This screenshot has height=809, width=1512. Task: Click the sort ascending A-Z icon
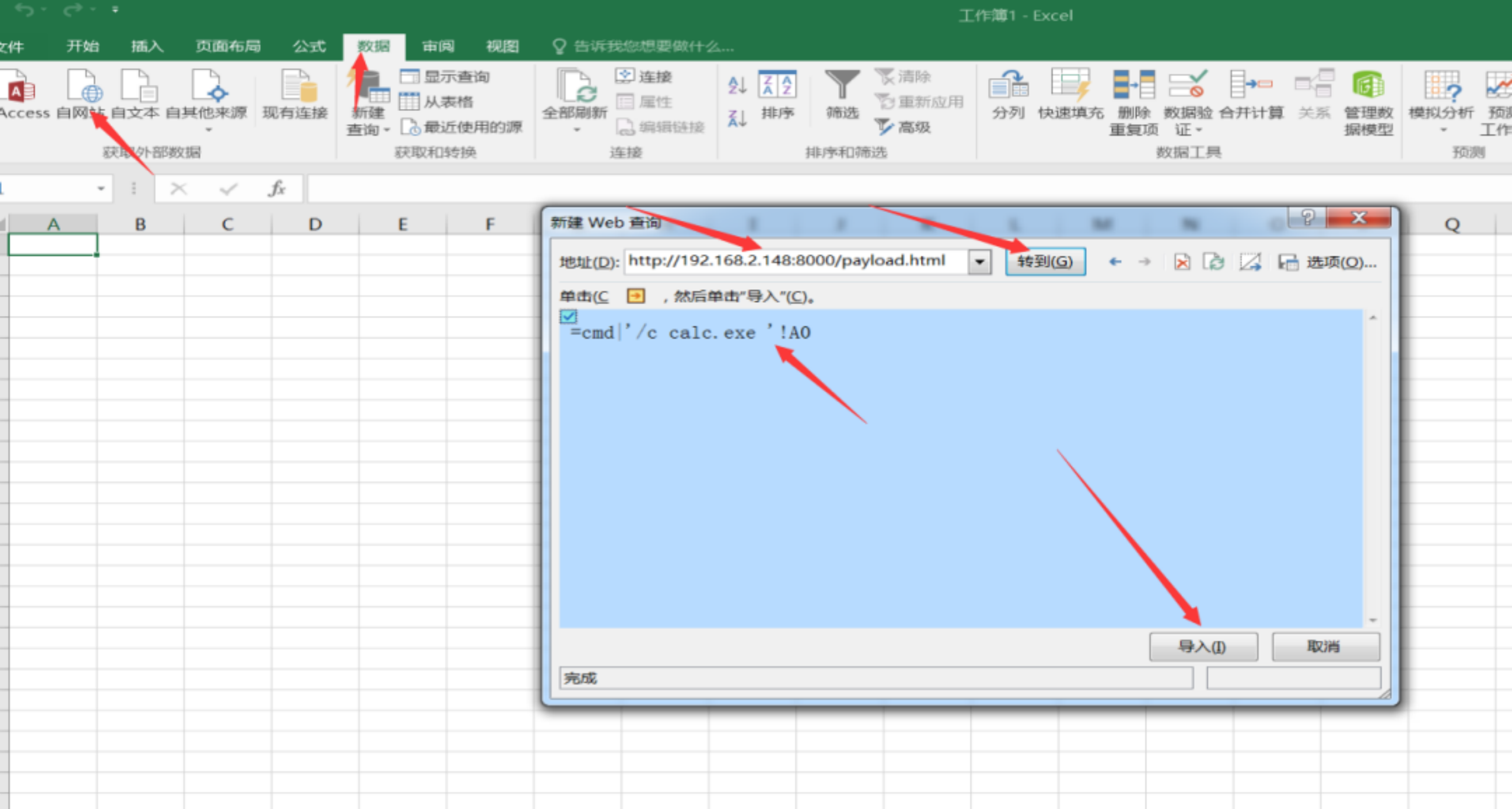click(x=737, y=86)
